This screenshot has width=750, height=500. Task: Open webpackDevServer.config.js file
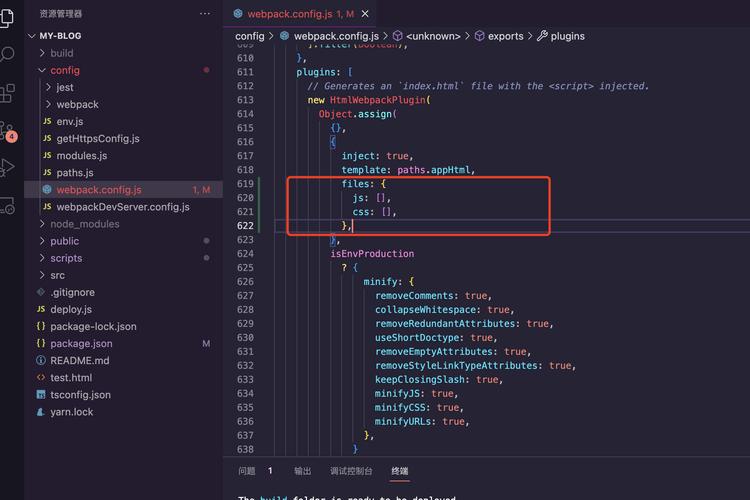tap(123, 207)
